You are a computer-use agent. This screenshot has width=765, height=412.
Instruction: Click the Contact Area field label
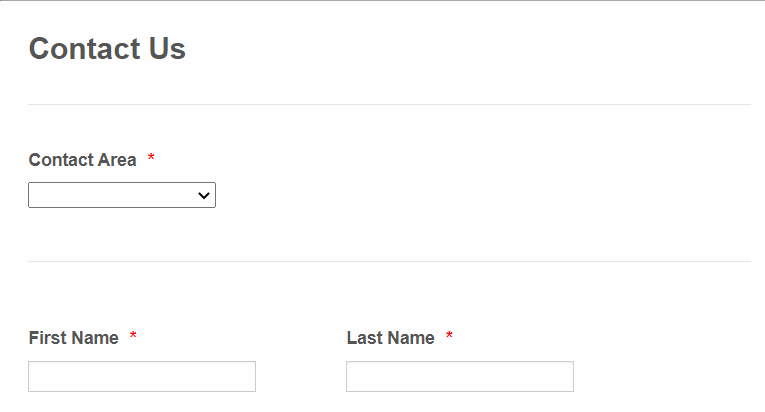click(x=82, y=160)
